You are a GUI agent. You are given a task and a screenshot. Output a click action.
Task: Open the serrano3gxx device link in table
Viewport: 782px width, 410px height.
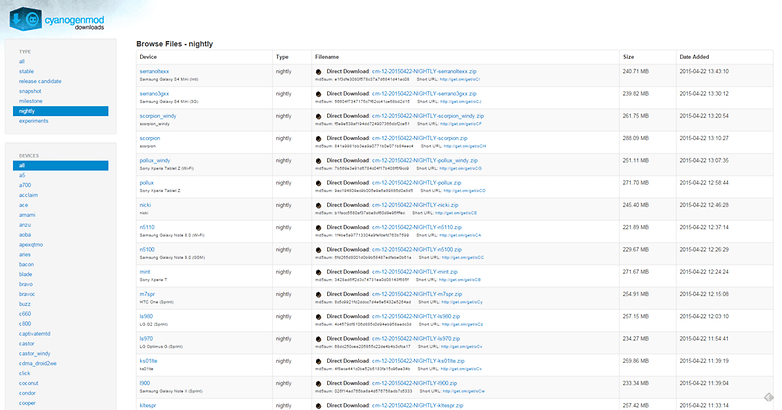click(x=154, y=94)
